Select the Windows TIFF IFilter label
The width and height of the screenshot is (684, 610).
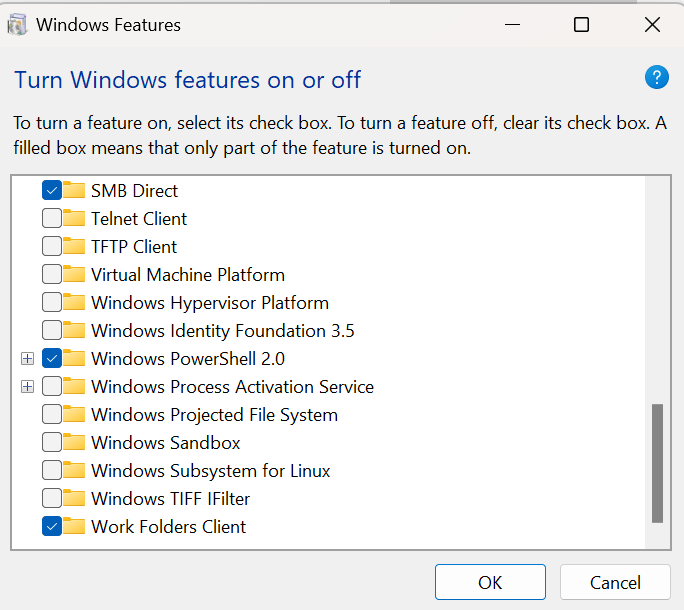click(x=171, y=499)
